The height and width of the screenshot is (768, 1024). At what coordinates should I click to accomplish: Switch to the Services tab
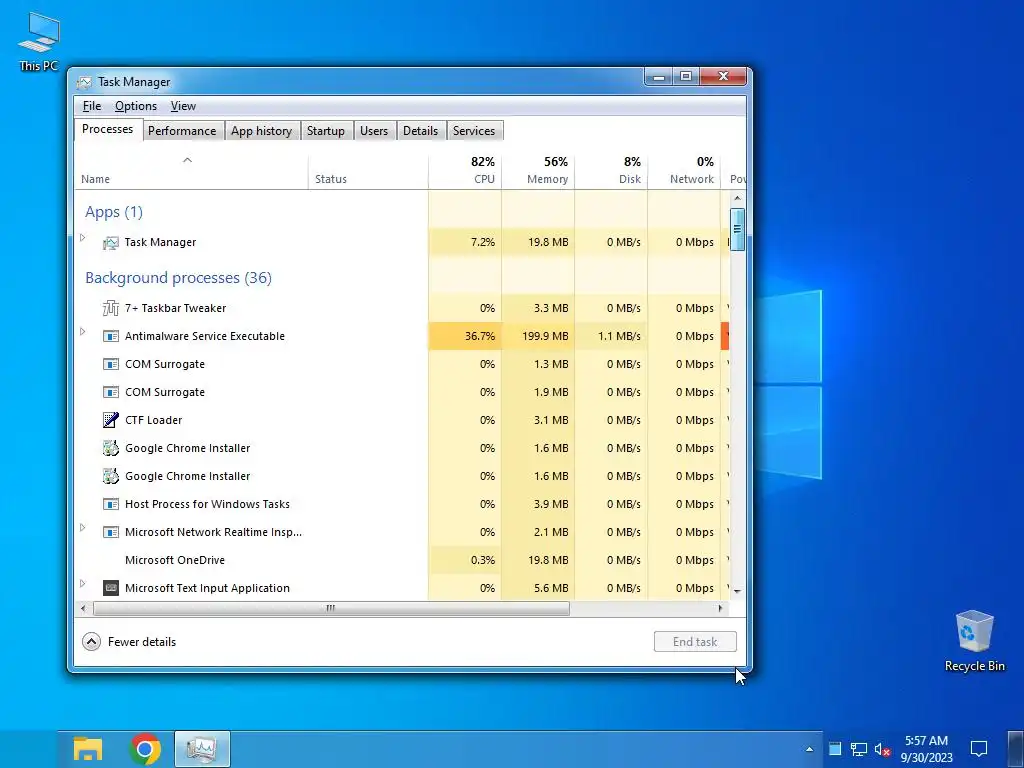(x=473, y=131)
